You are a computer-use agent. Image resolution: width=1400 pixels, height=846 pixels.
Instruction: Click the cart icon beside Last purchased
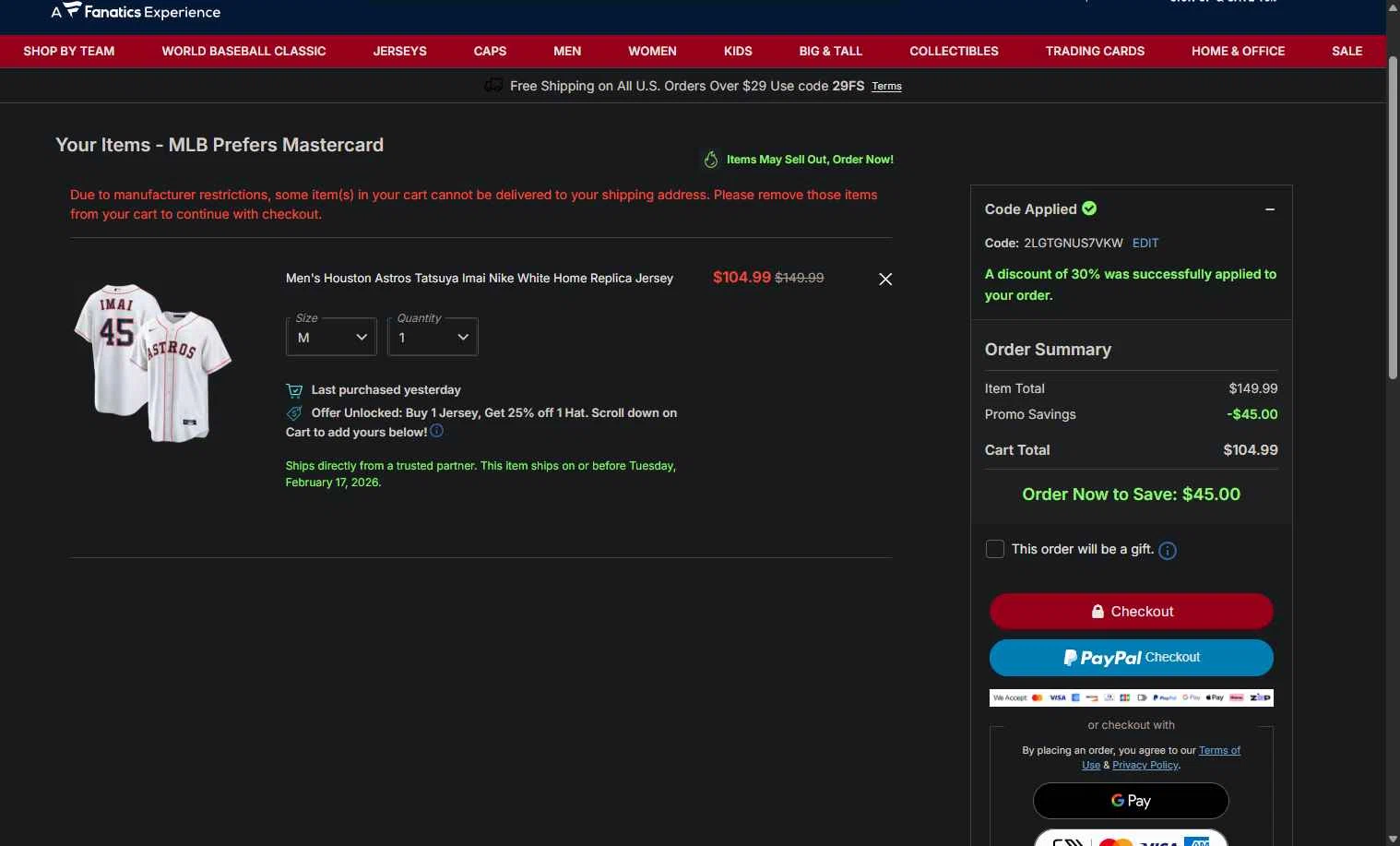[x=294, y=390]
